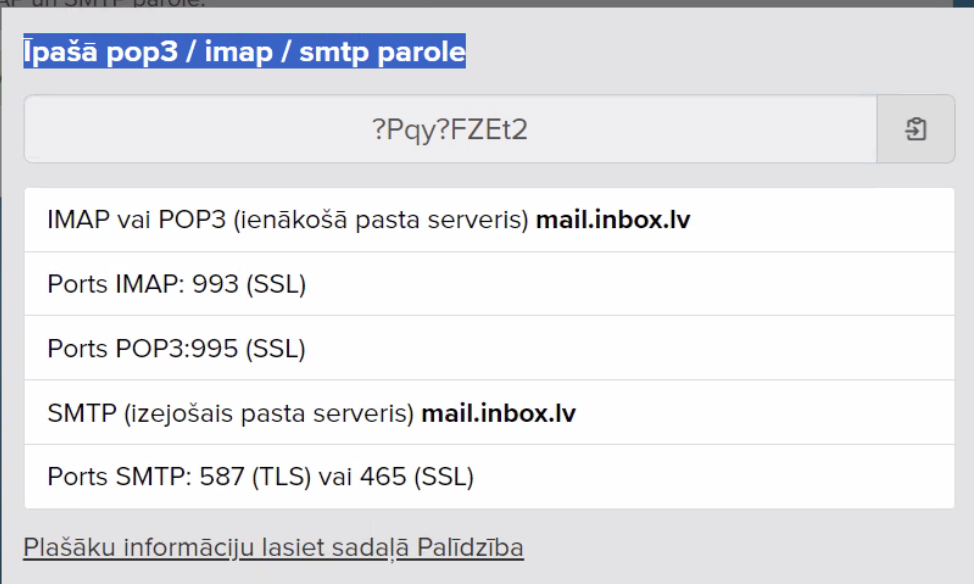Image resolution: width=974 pixels, height=584 pixels.
Task: Click bold mail.inbox.lv in the IMAP row
Action: click(x=613, y=220)
